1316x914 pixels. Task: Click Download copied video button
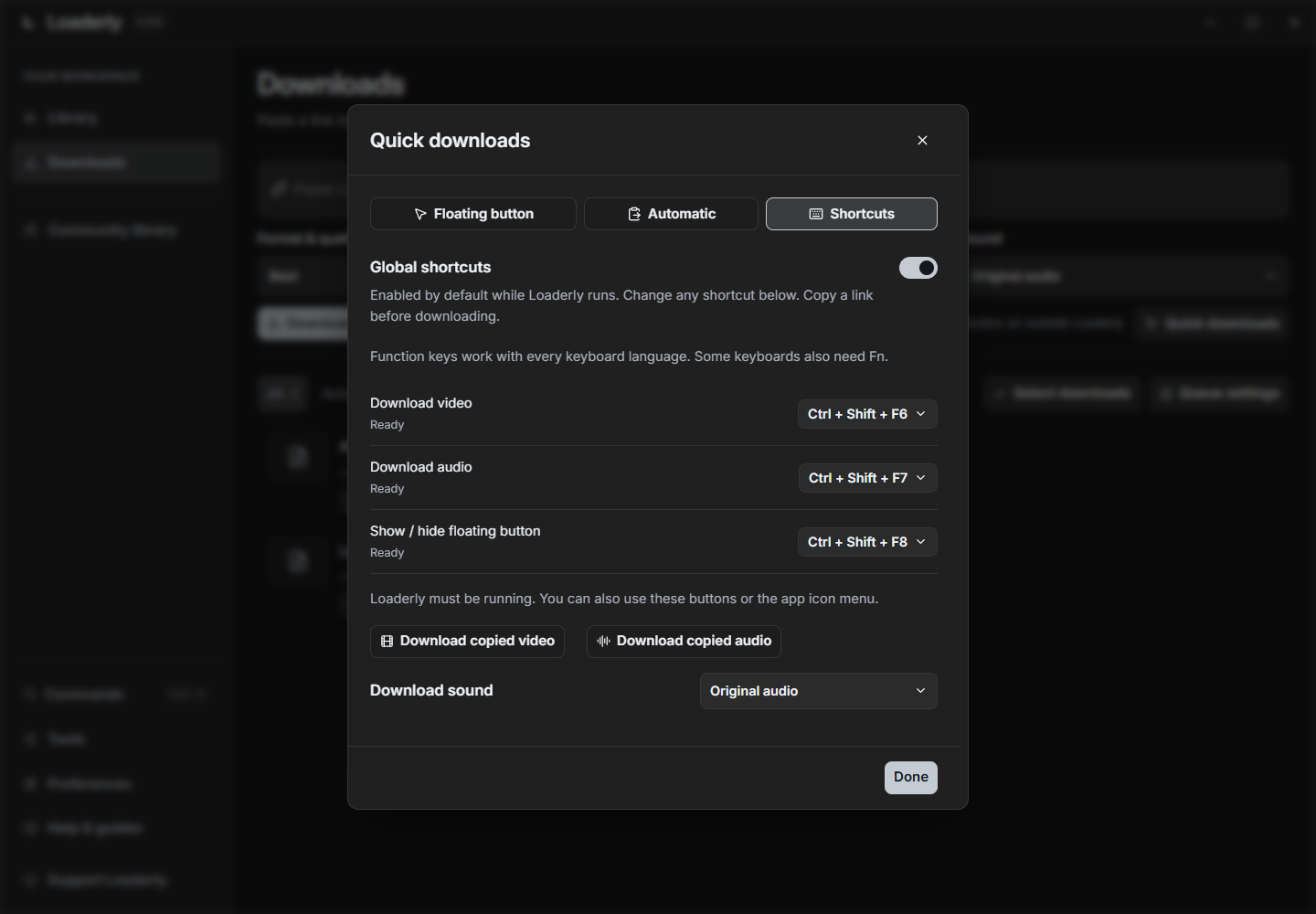click(467, 641)
